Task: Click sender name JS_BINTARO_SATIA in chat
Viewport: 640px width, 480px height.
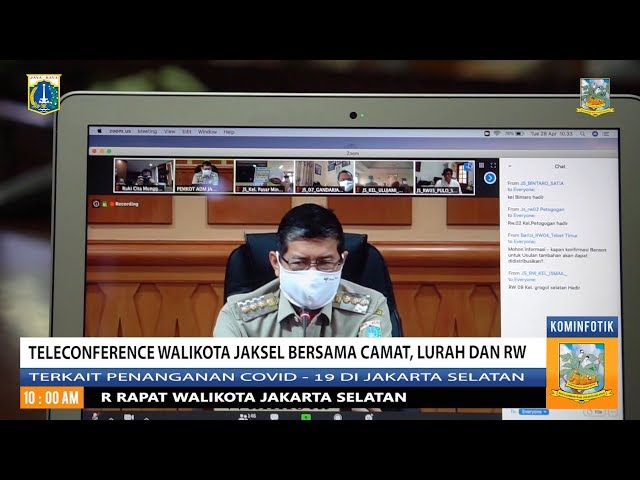Action: pos(542,183)
